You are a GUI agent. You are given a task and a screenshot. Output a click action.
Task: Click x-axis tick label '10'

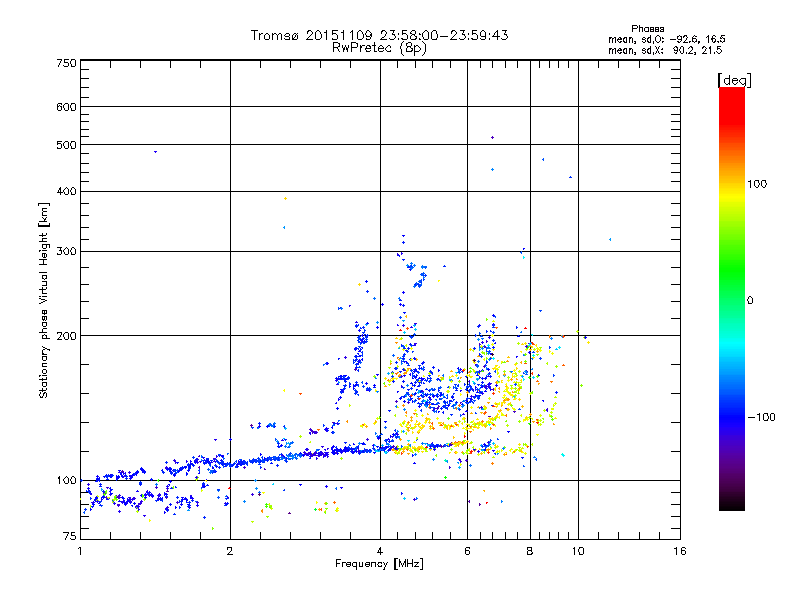(578, 551)
